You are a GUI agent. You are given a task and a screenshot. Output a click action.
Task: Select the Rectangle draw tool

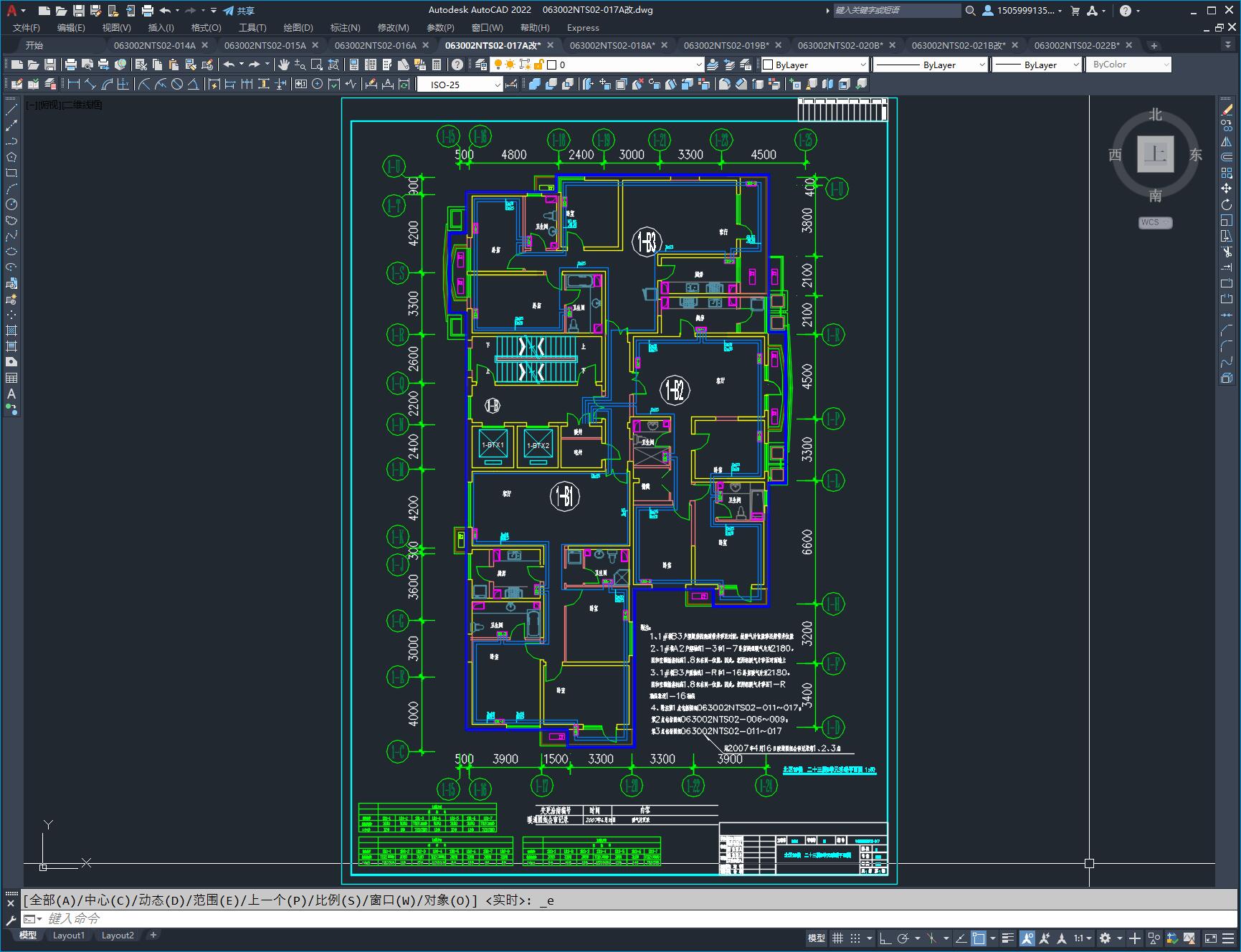tap(11, 173)
